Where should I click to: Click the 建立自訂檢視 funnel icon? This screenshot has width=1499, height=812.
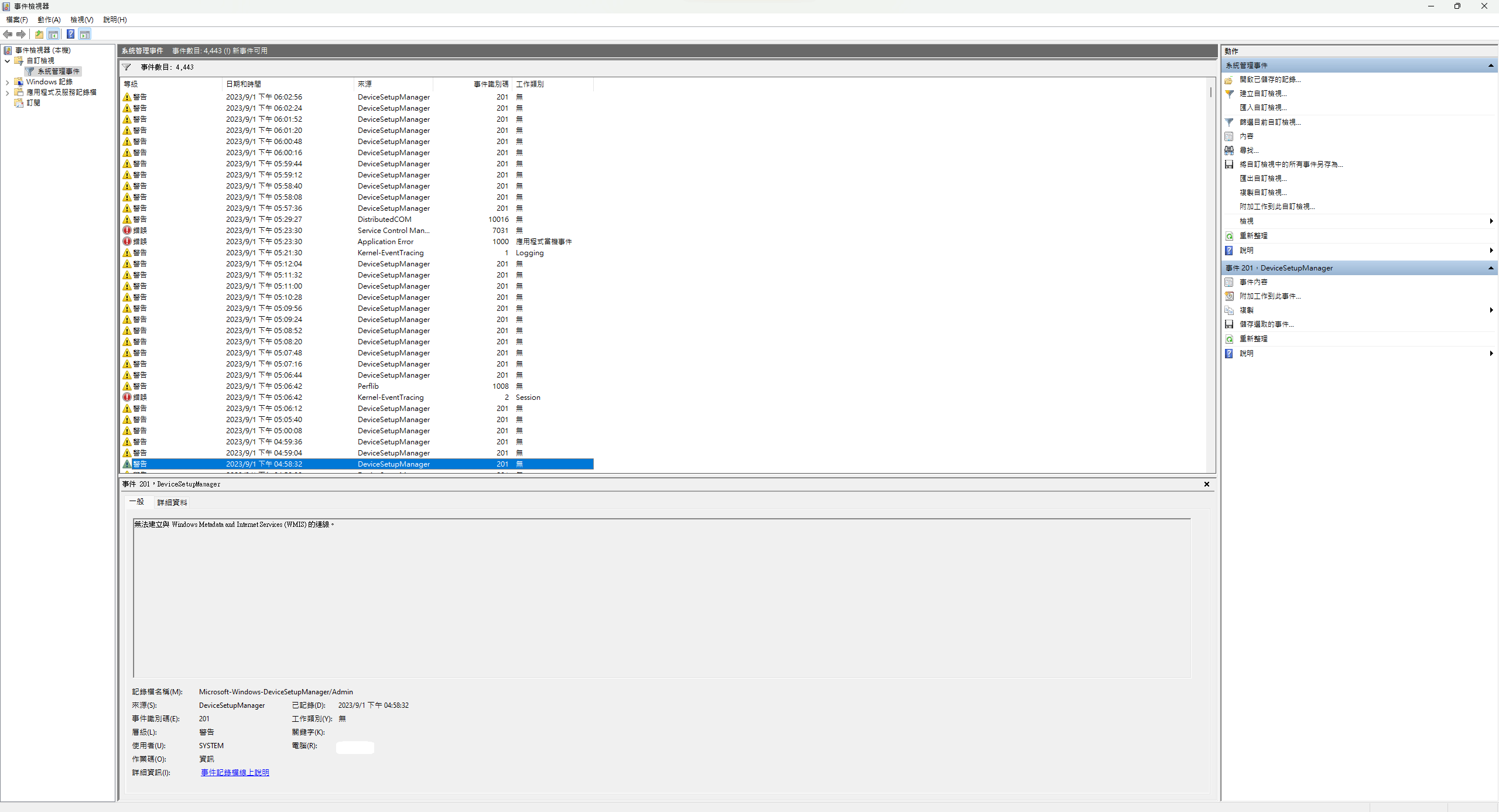click(x=1229, y=94)
